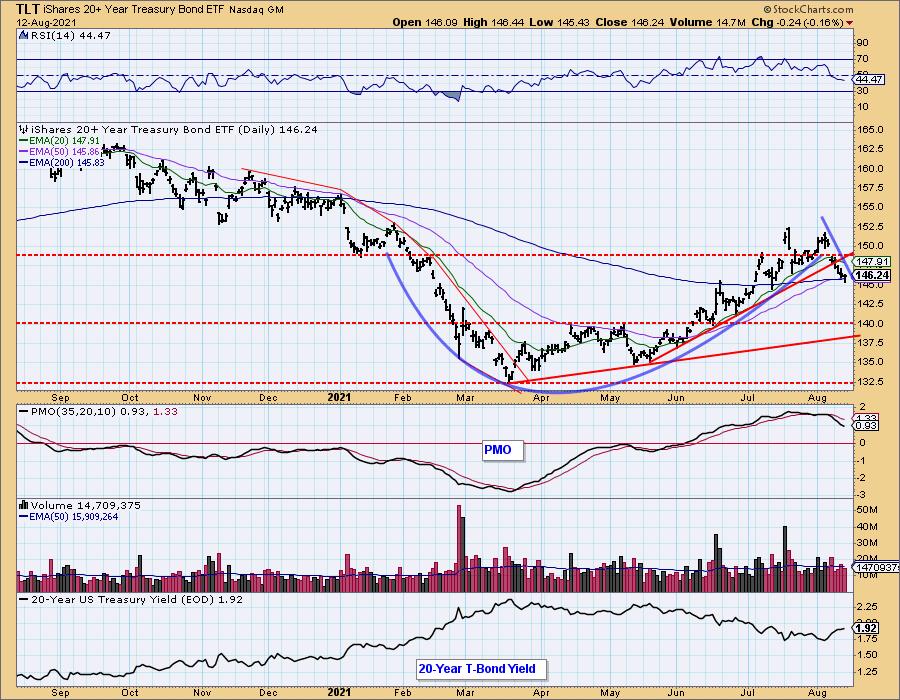This screenshot has width=900, height=700.
Task: Select the 165.0 price axis label
Action: point(871,130)
